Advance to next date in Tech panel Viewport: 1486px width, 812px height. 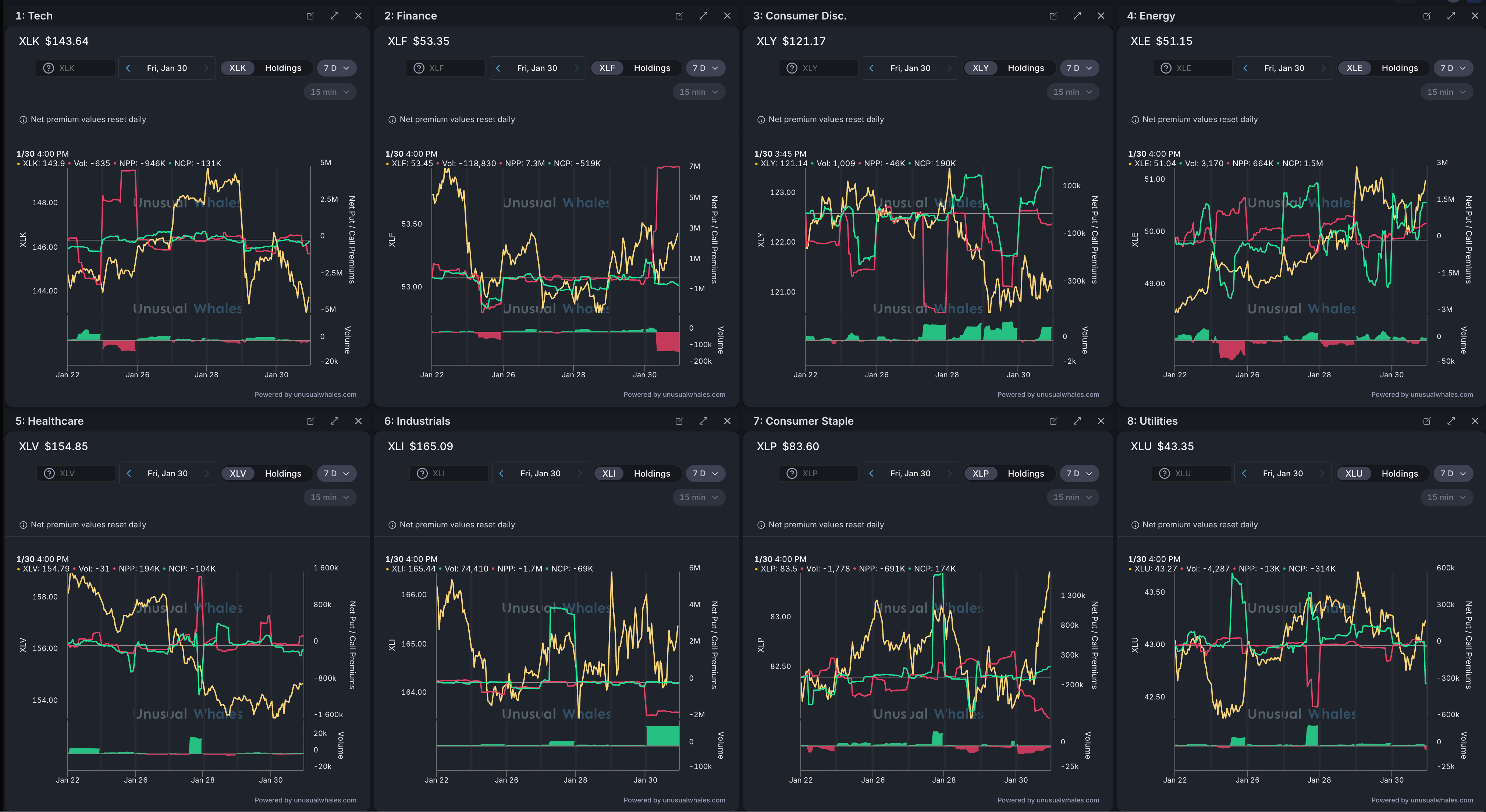tap(206, 68)
